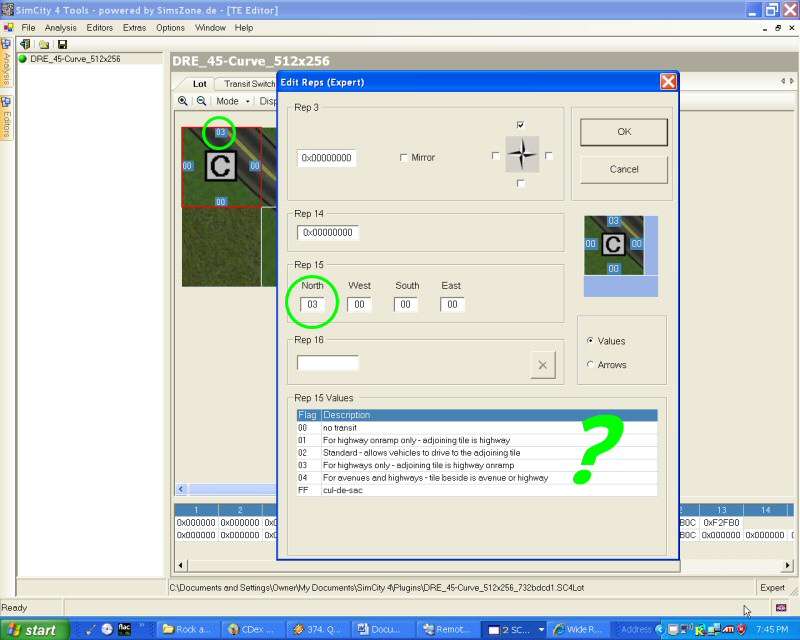Click the Cancel button
The height and width of the screenshot is (640, 800).
[623, 169]
